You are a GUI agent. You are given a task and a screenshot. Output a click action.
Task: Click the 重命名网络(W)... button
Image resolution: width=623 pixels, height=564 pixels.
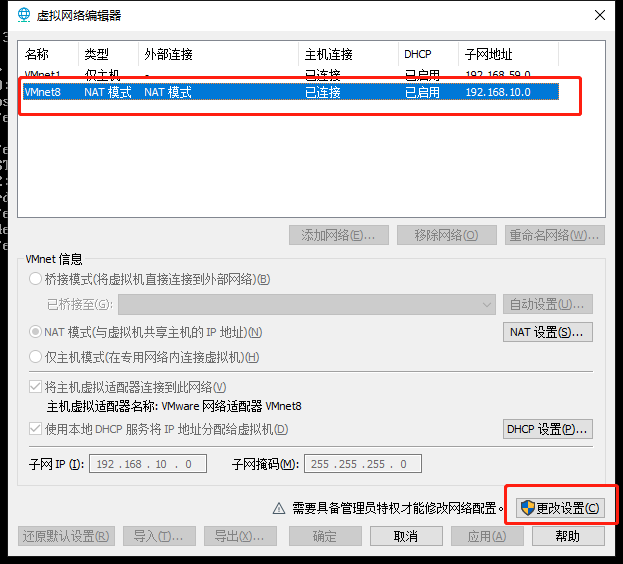[555, 235]
